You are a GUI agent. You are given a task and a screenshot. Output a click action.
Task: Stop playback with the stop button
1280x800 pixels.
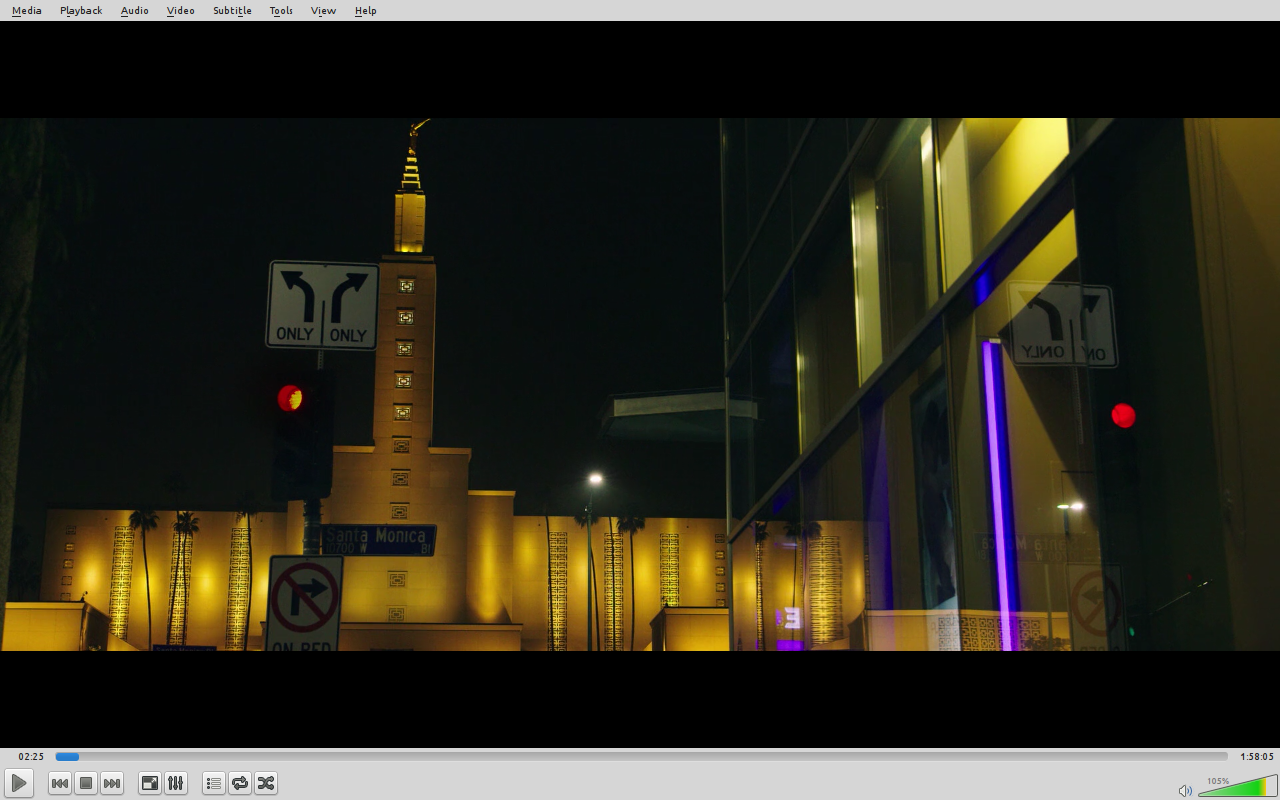[x=86, y=783]
